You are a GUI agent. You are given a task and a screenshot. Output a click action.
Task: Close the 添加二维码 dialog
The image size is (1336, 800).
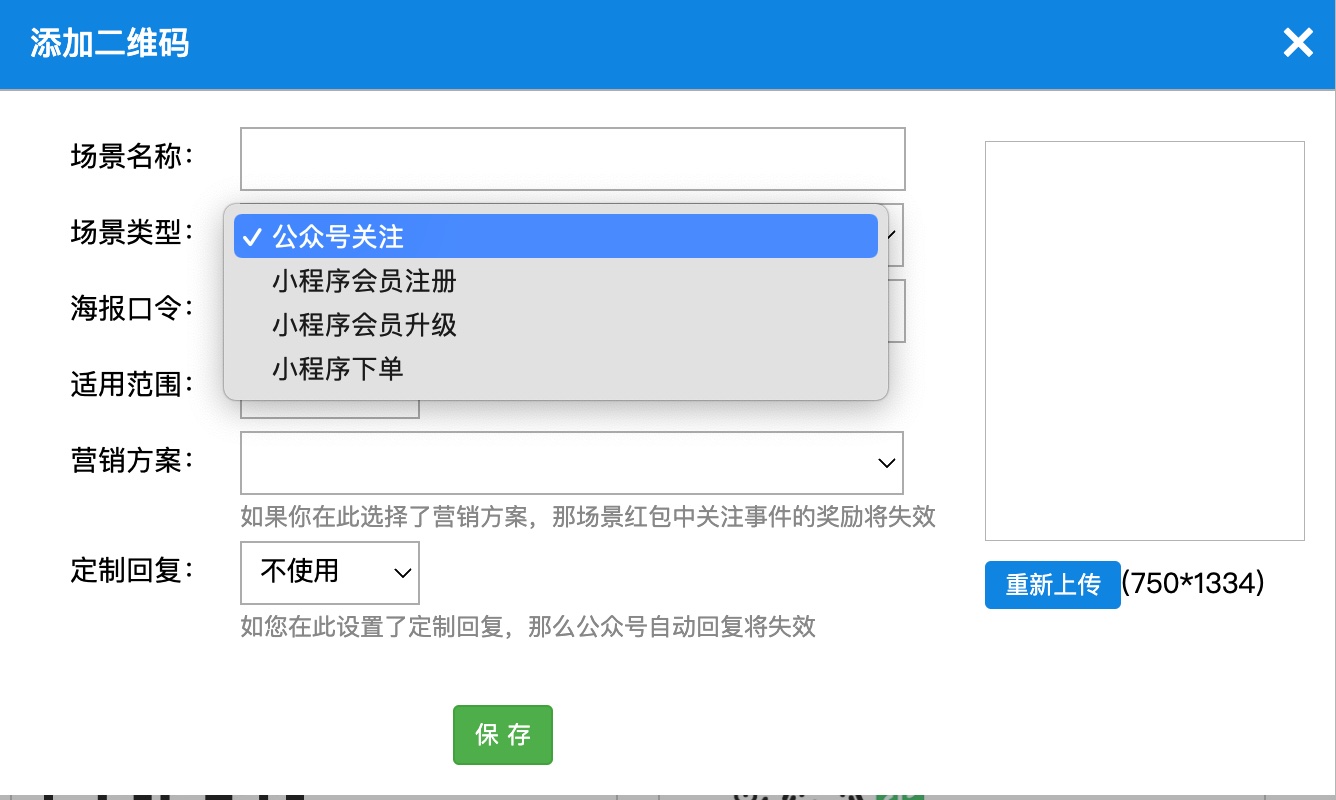tap(1297, 43)
